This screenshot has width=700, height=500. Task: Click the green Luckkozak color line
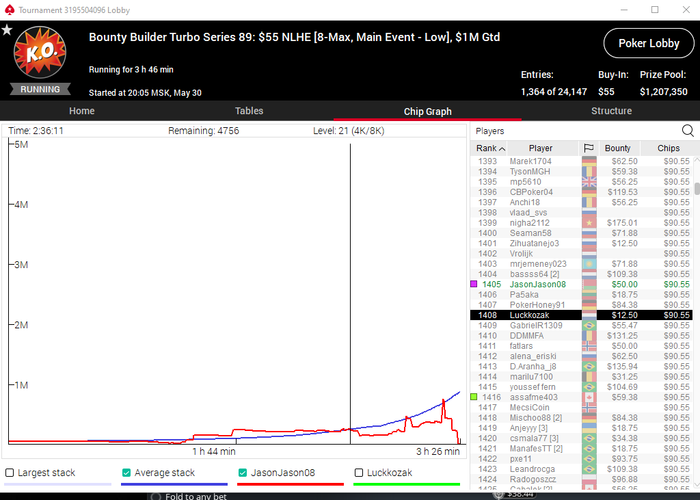point(406,484)
